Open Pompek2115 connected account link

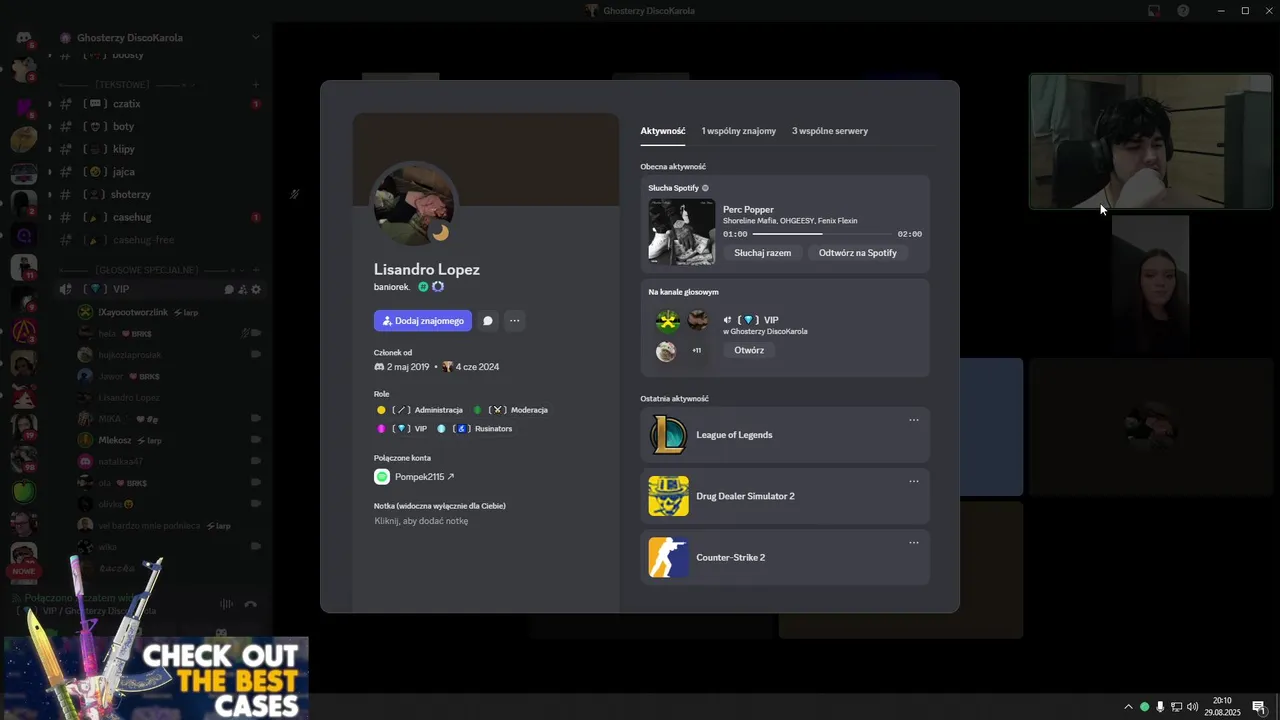pyautogui.click(x=425, y=477)
